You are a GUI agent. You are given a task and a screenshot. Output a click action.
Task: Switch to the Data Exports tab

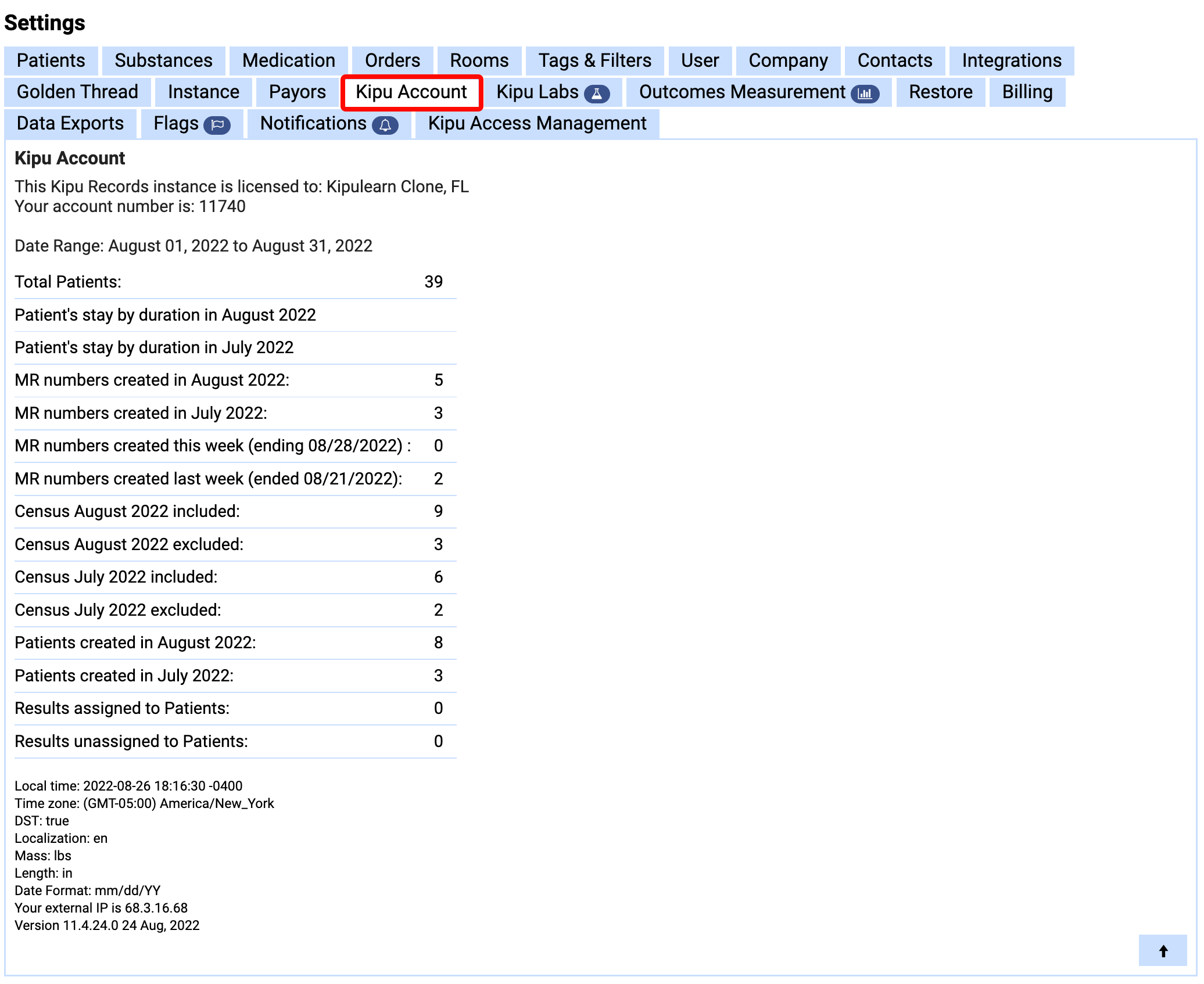click(70, 123)
